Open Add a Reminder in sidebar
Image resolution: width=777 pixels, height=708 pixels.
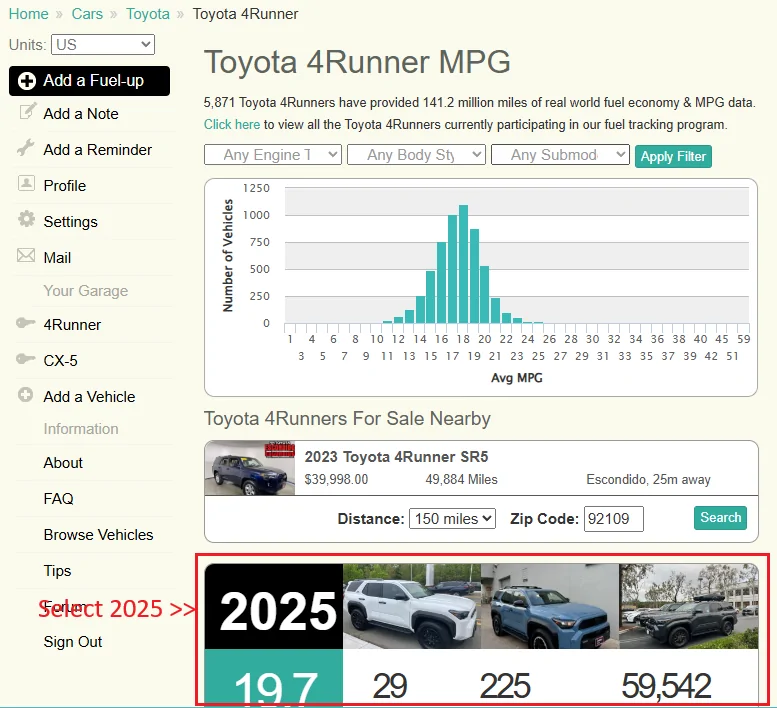(98, 150)
